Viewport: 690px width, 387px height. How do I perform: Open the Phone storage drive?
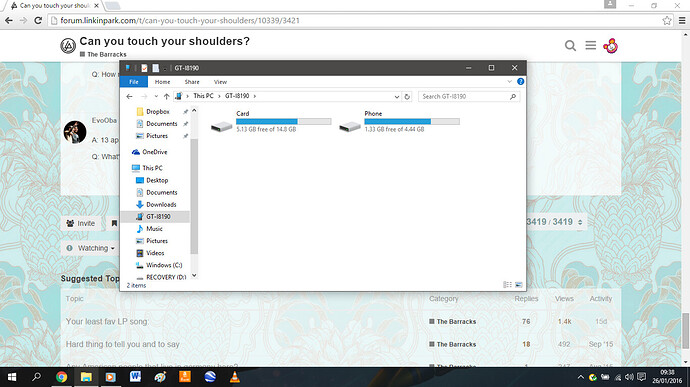click(399, 121)
